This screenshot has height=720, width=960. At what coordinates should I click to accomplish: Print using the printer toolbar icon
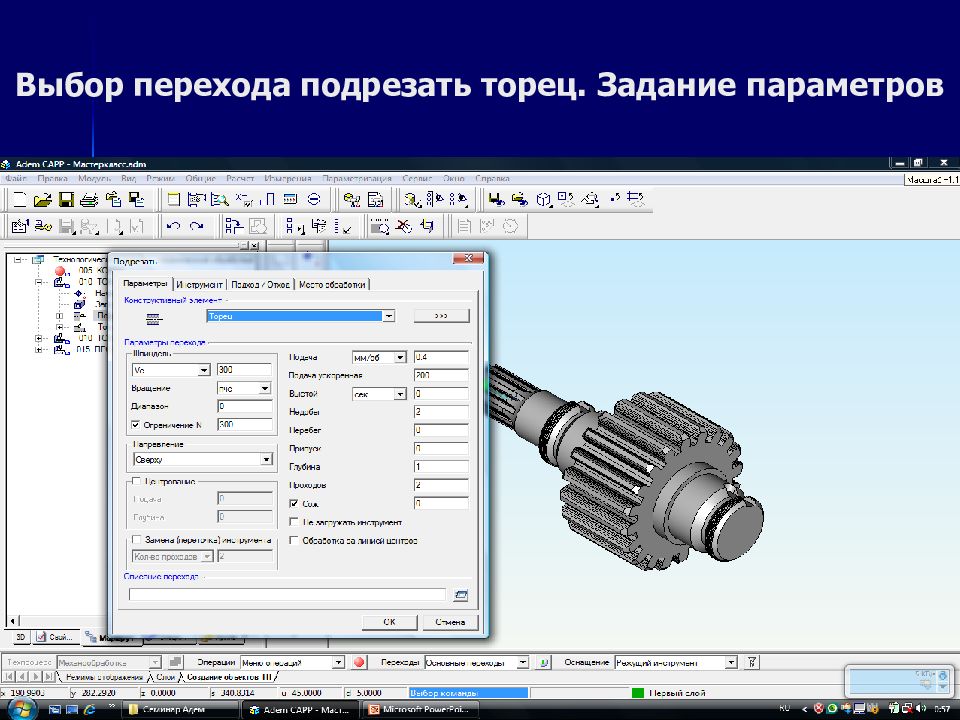coord(89,199)
